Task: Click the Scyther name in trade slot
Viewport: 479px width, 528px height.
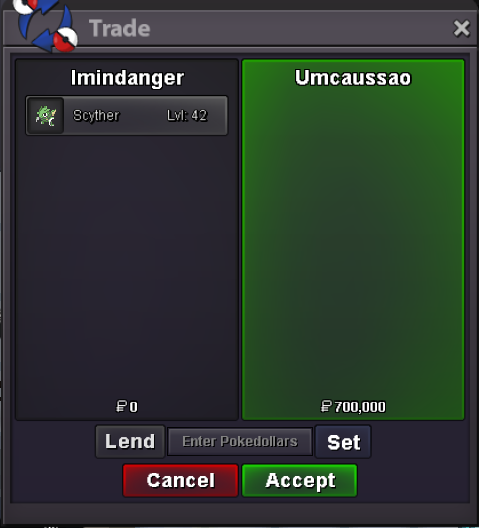Action: [96, 116]
